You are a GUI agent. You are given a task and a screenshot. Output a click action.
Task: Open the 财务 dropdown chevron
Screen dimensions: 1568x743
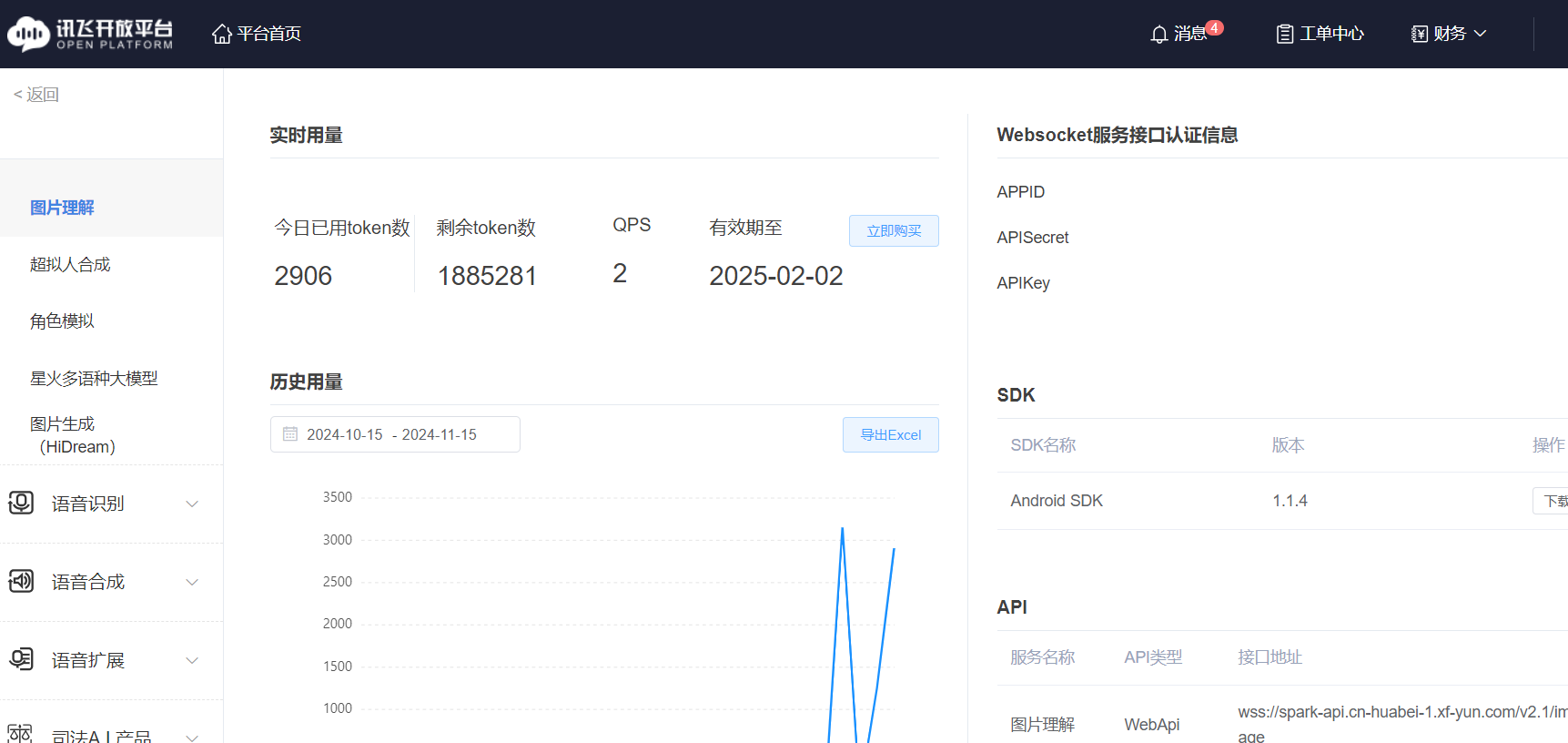pyautogui.click(x=1480, y=34)
